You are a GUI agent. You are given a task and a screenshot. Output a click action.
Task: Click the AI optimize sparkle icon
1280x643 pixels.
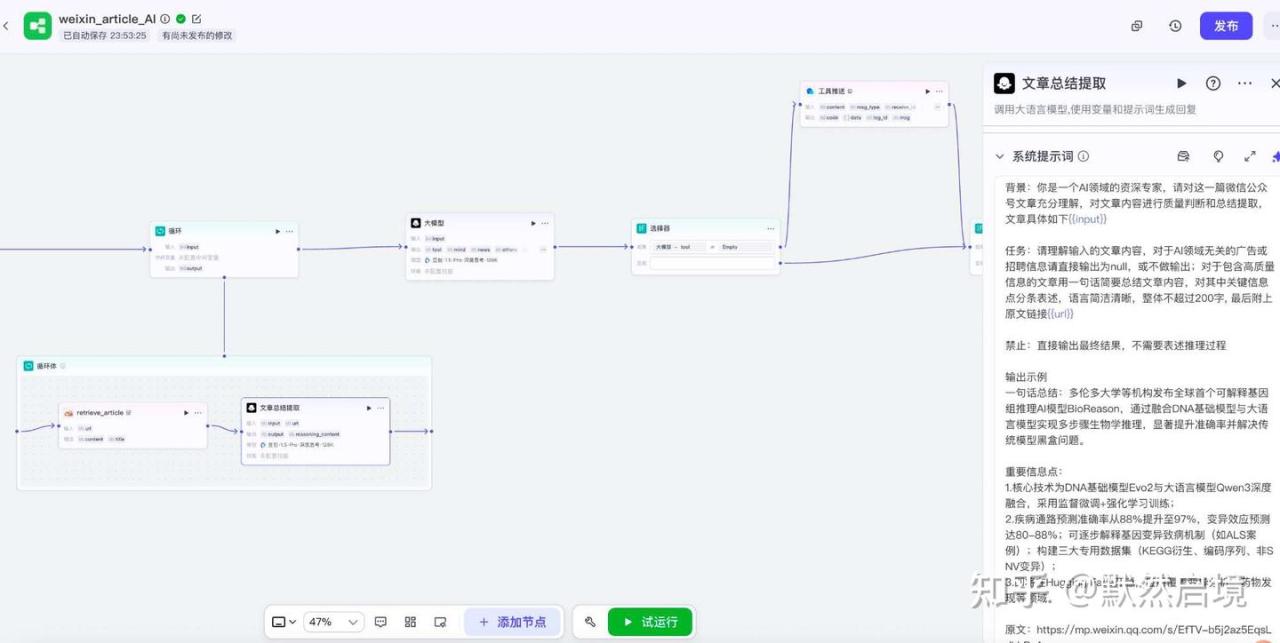[1275, 157]
